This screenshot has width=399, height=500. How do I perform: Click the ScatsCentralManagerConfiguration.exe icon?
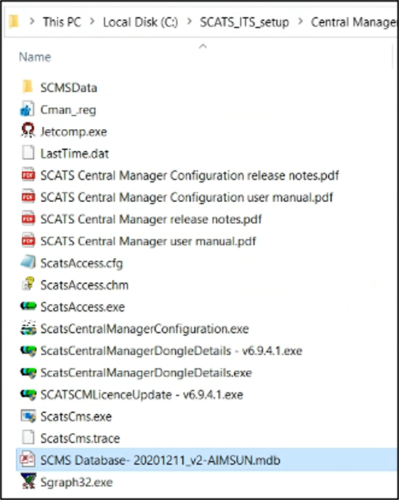pos(28,328)
